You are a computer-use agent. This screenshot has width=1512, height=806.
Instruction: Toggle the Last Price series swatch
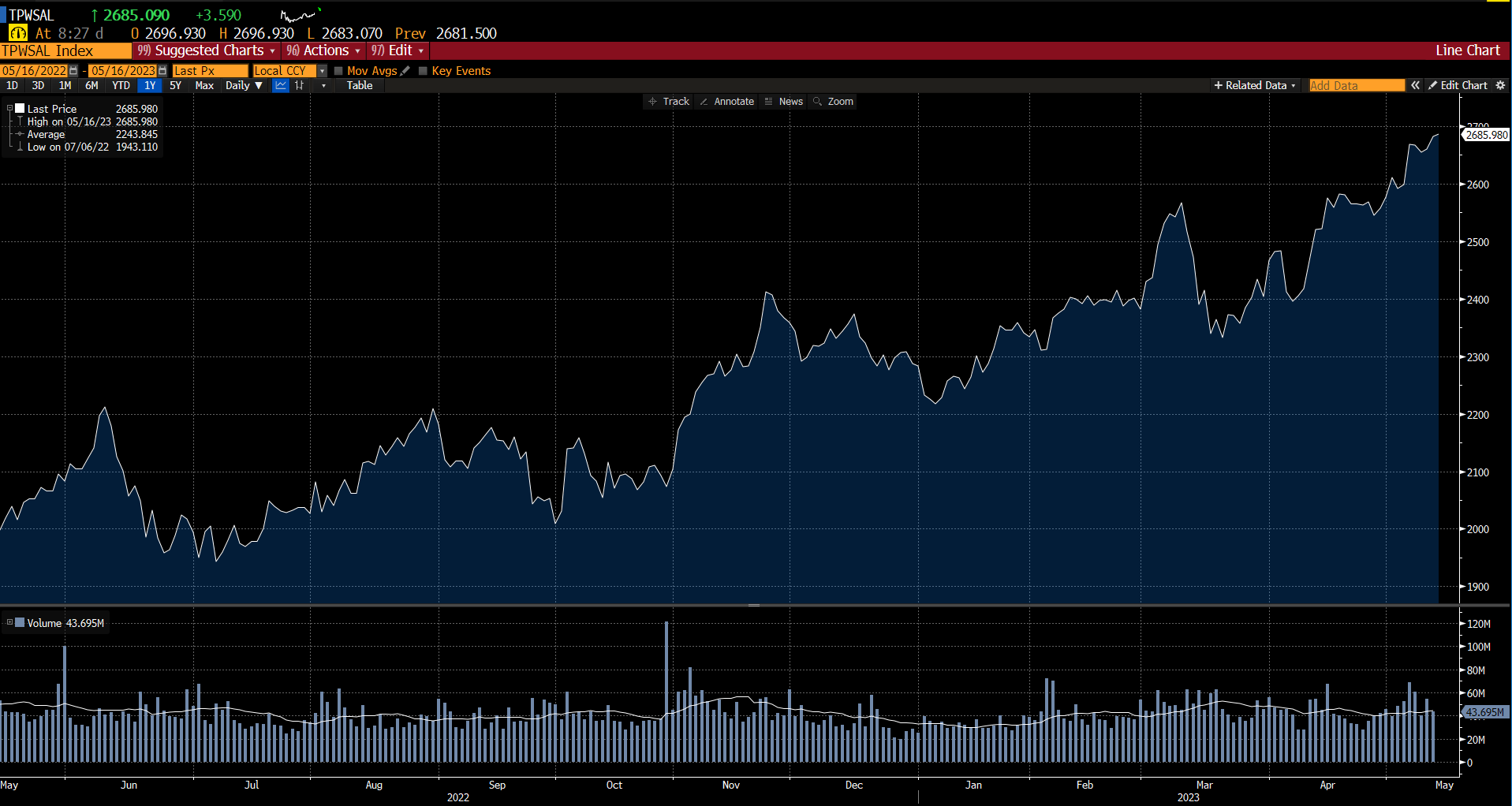pos(21,109)
